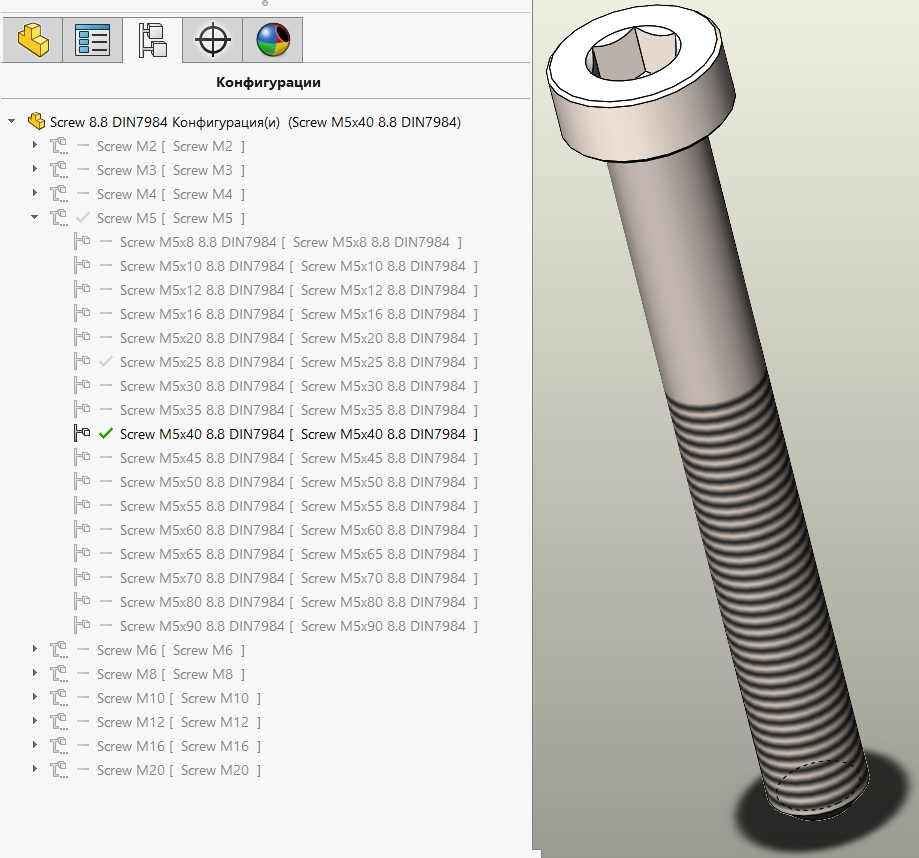This screenshot has width=919, height=858.
Task: Expand the Screw M10 configuration group
Action: pos(34,698)
